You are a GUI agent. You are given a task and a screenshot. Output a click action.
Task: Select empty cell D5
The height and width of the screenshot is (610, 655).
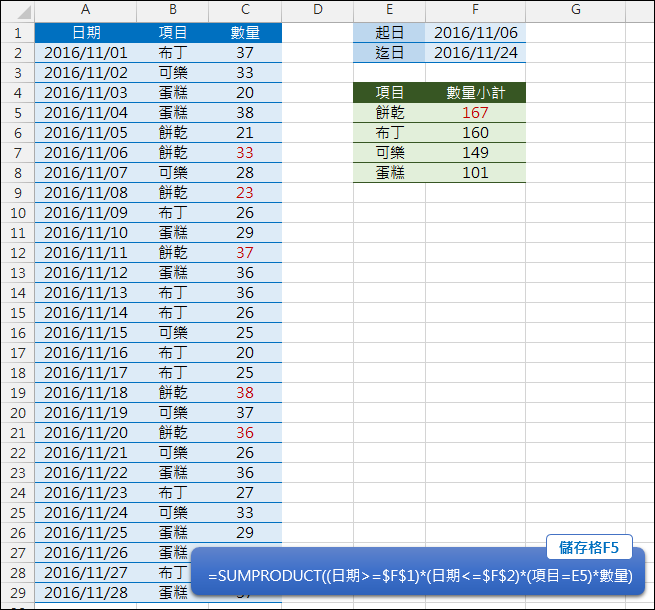tap(317, 113)
